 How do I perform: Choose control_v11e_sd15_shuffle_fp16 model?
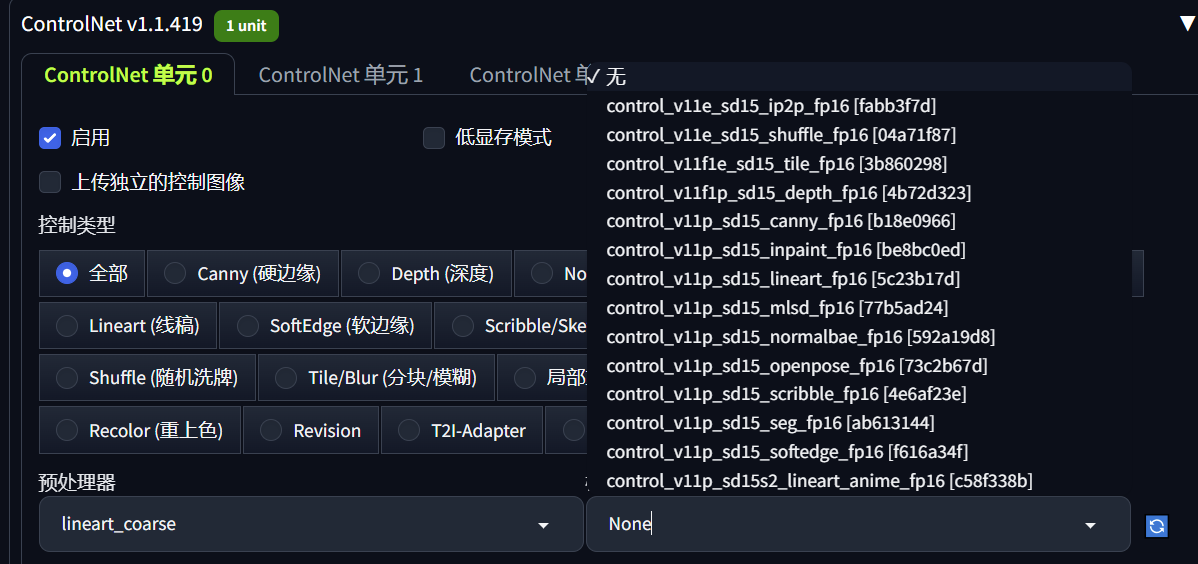tap(859, 135)
